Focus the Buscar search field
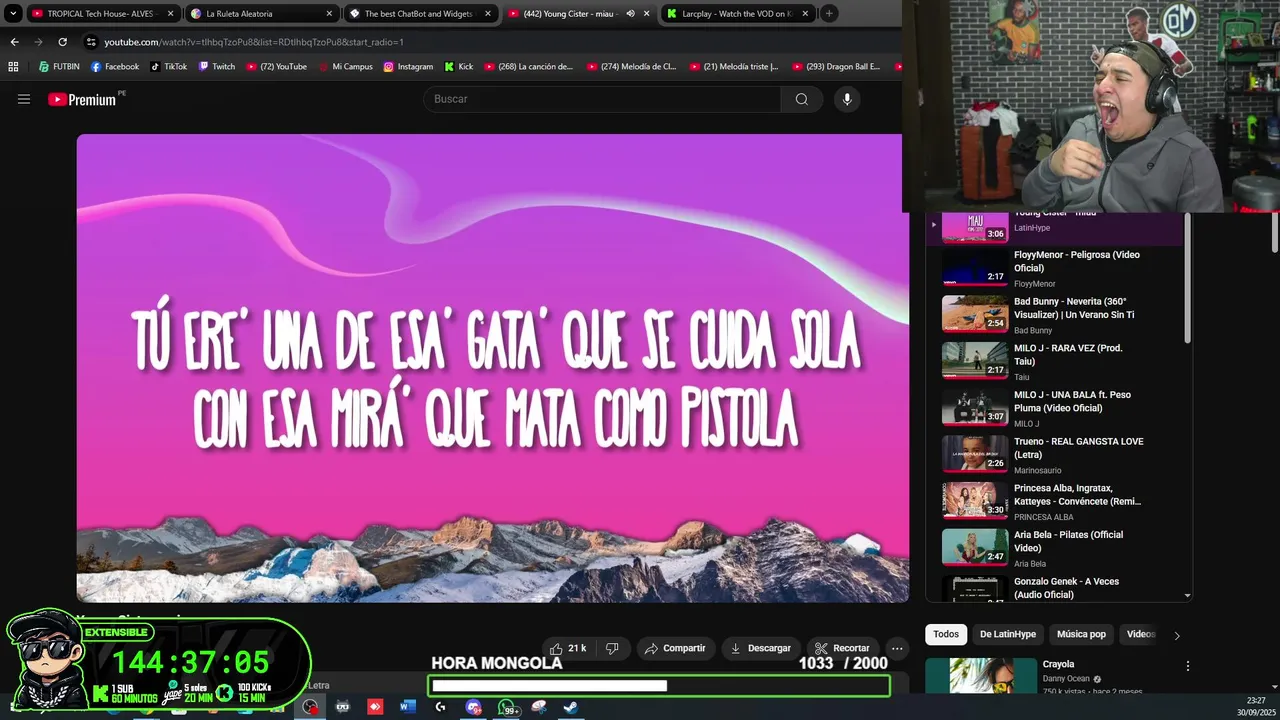The width and height of the screenshot is (1280, 720). 602,99
